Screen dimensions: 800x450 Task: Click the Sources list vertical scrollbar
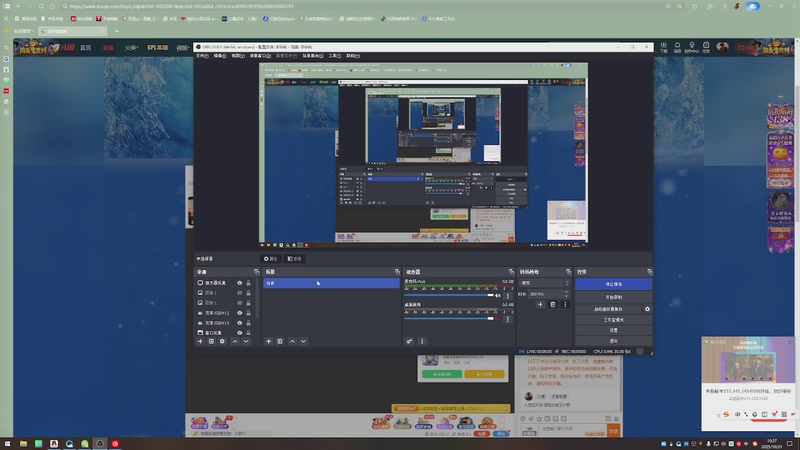257,298
